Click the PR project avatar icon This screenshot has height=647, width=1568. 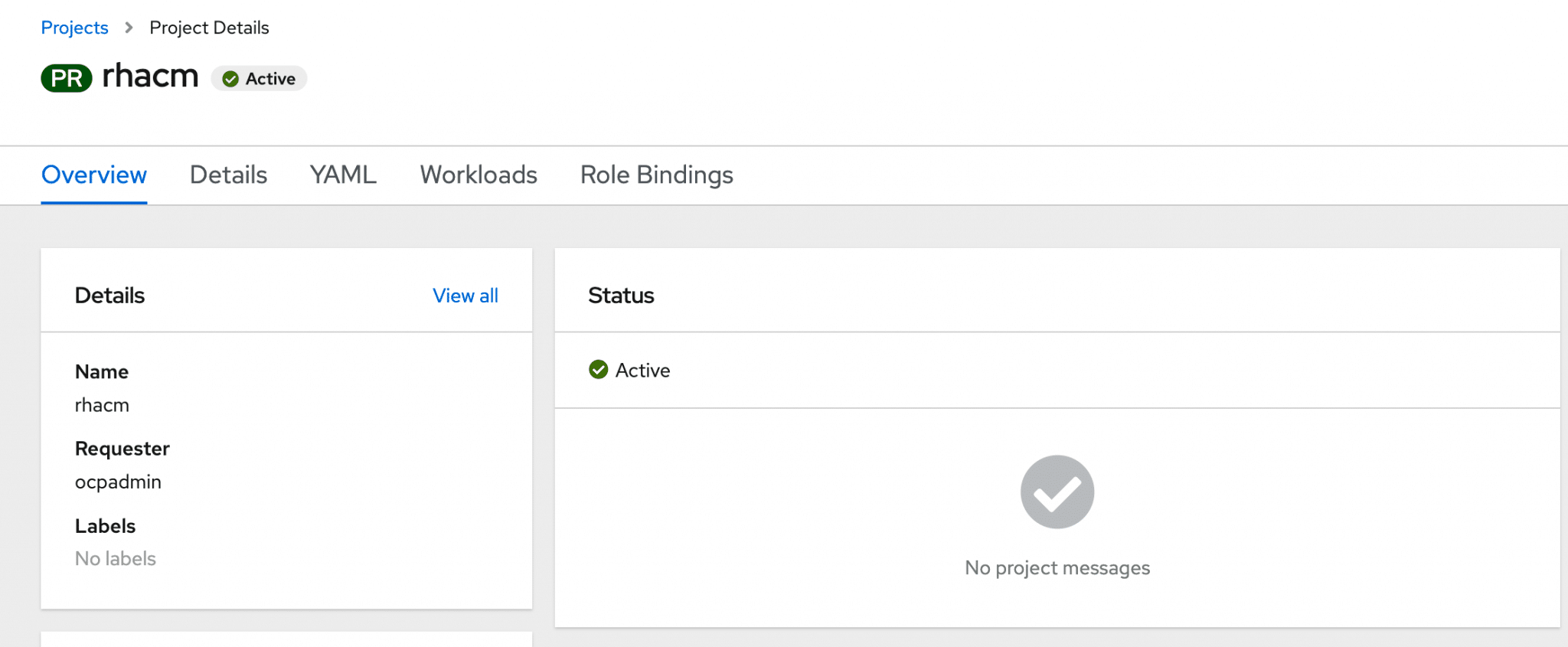click(66, 77)
